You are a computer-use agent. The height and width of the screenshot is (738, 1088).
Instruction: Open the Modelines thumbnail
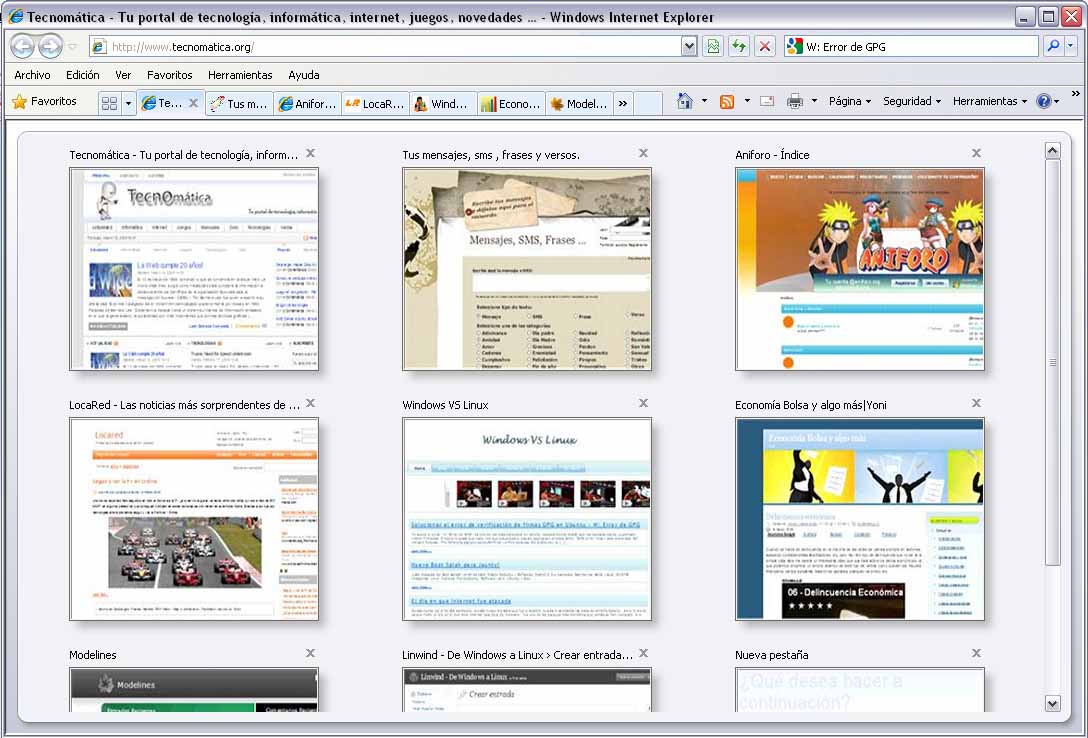[x=194, y=689]
